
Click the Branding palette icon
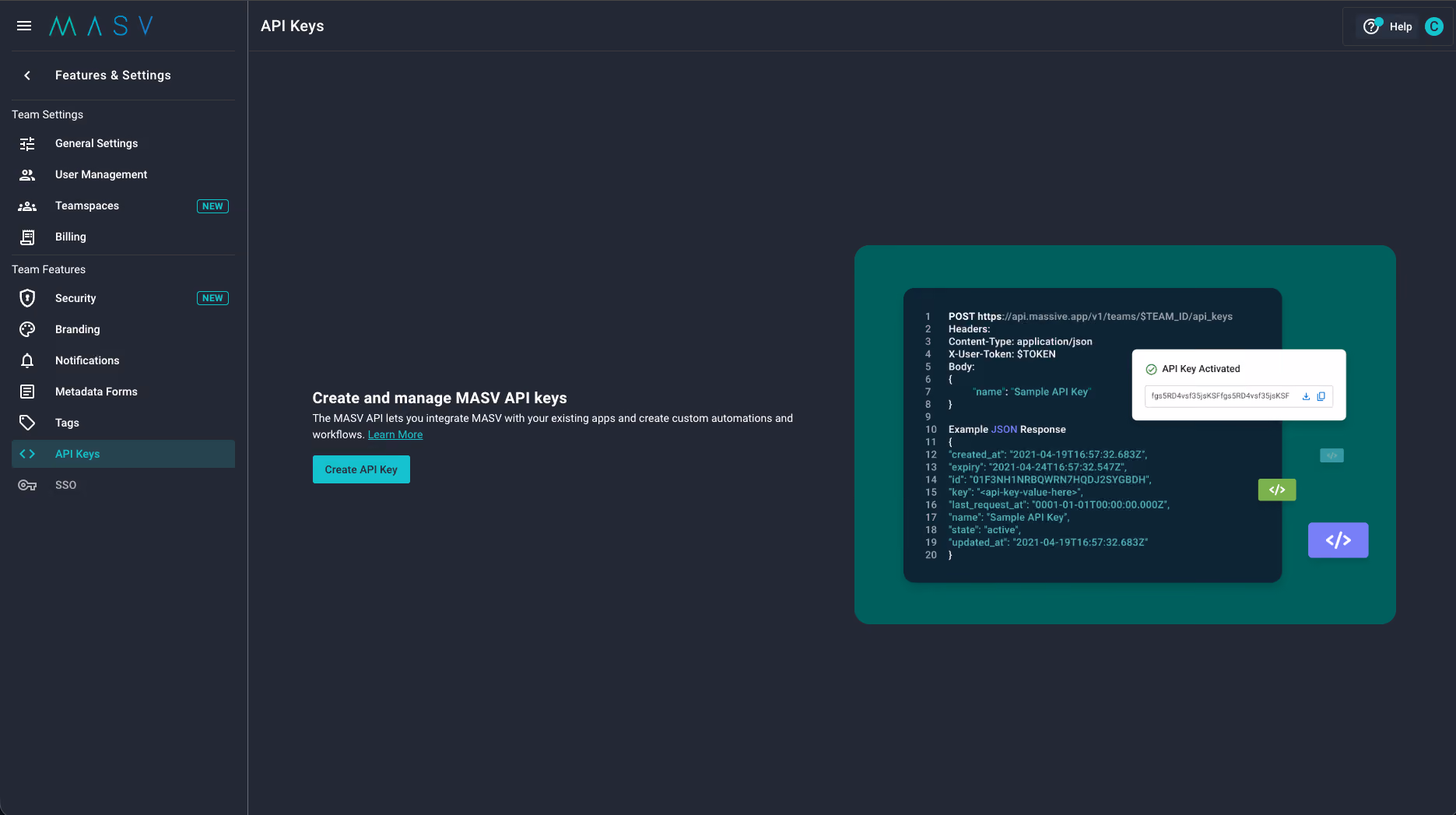click(27, 329)
